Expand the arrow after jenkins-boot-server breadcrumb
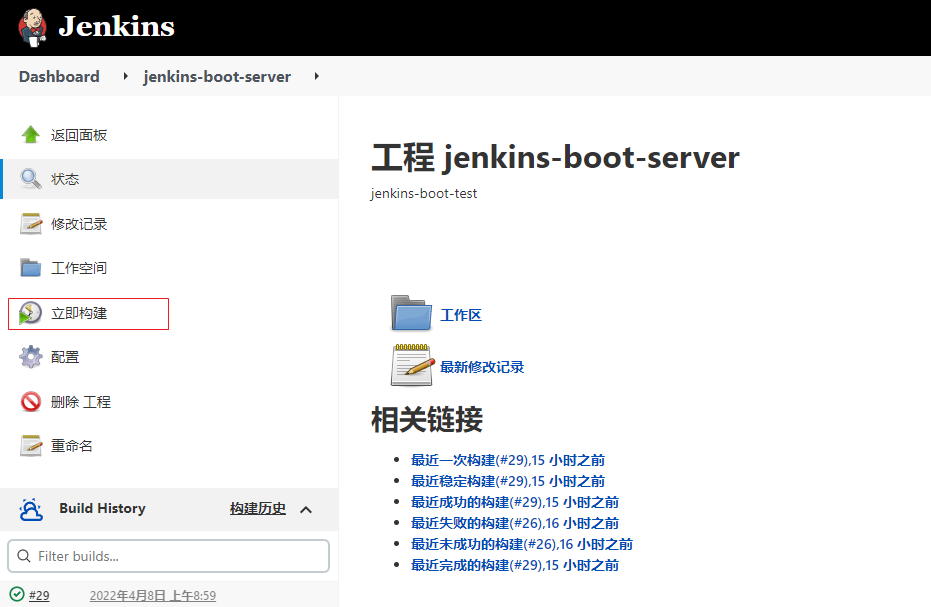This screenshot has width=931, height=607. (316, 76)
